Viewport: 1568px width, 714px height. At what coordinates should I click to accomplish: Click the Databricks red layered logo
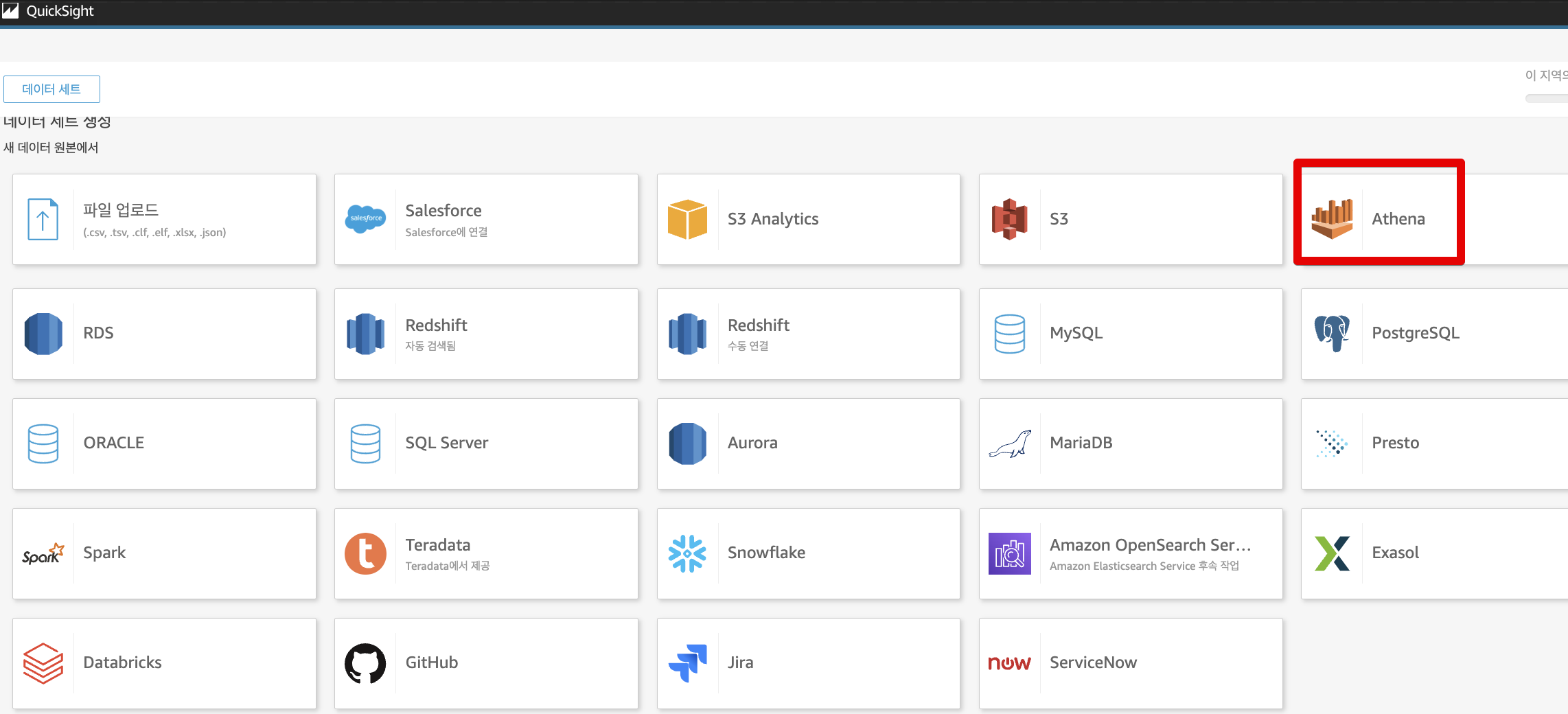pyautogui.click(x=43, y=663)
